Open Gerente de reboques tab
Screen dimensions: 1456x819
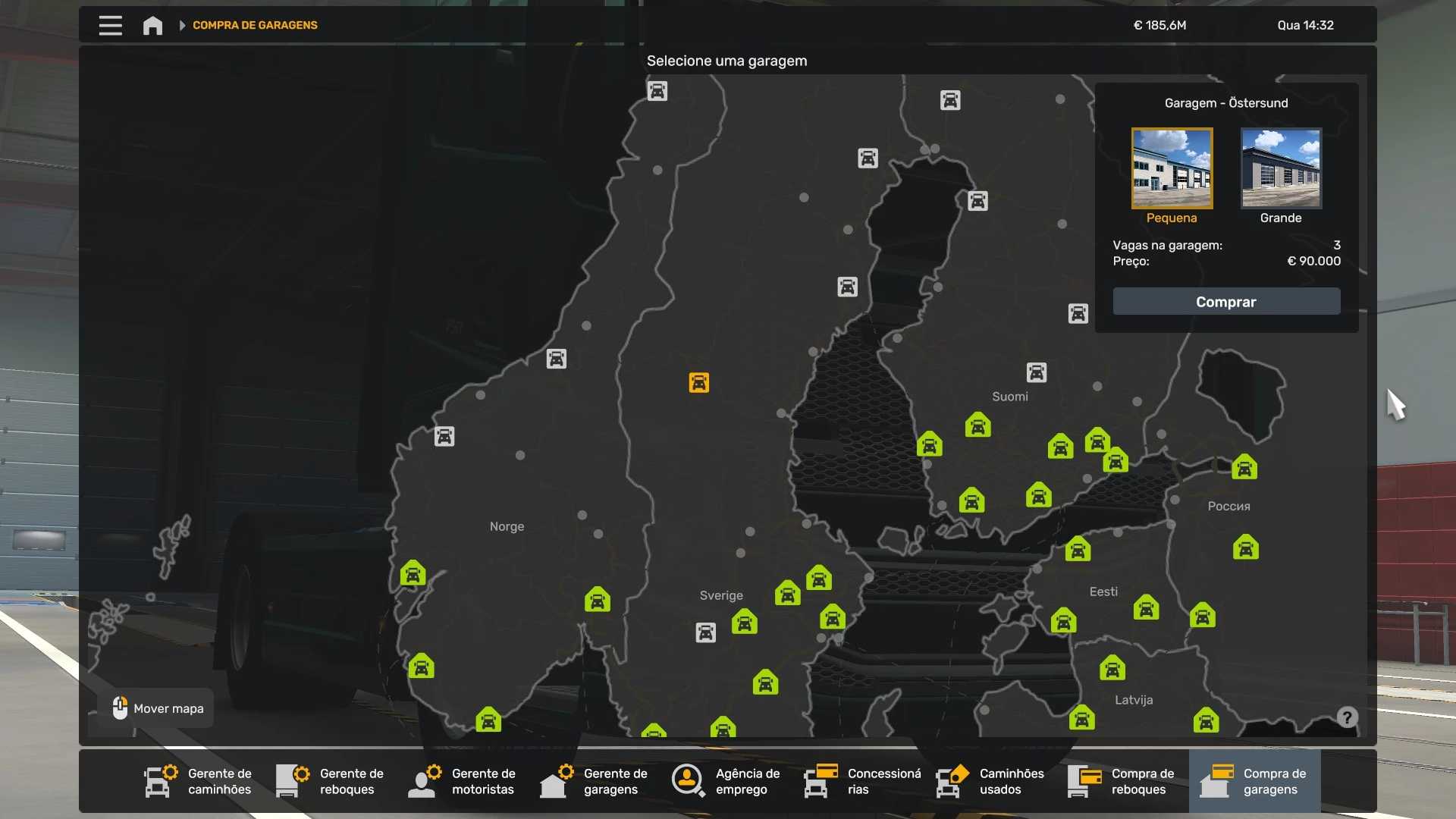(x=331, y=781)
